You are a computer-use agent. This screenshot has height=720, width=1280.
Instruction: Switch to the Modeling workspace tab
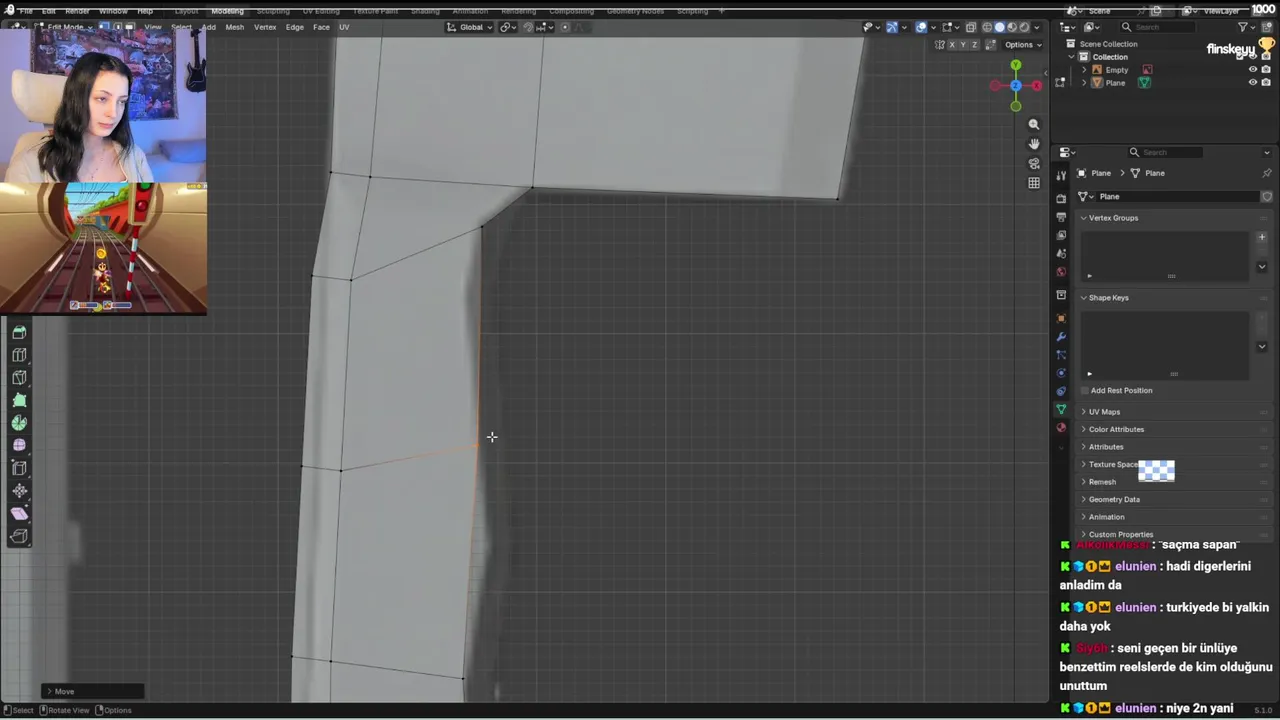pos(227,11)
